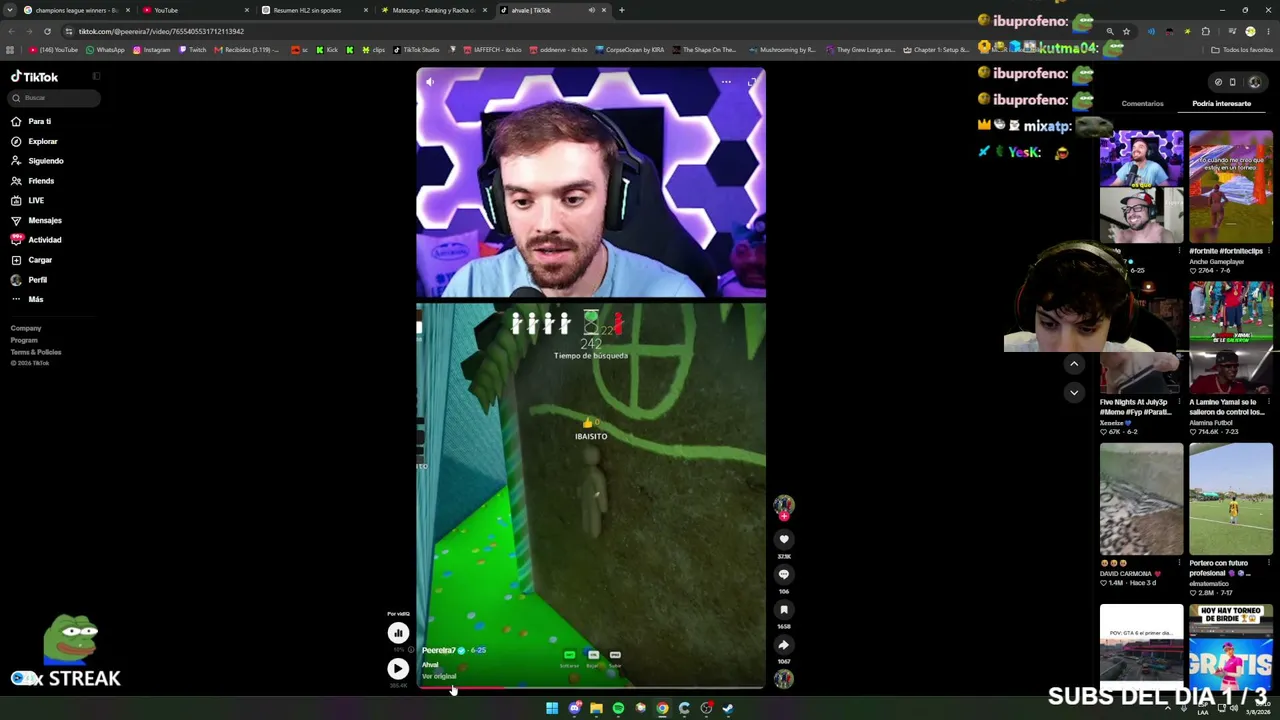Switch to the Comentarios tab
1280x720 pixels.
pyautogui.click(x=1142, y=103)
